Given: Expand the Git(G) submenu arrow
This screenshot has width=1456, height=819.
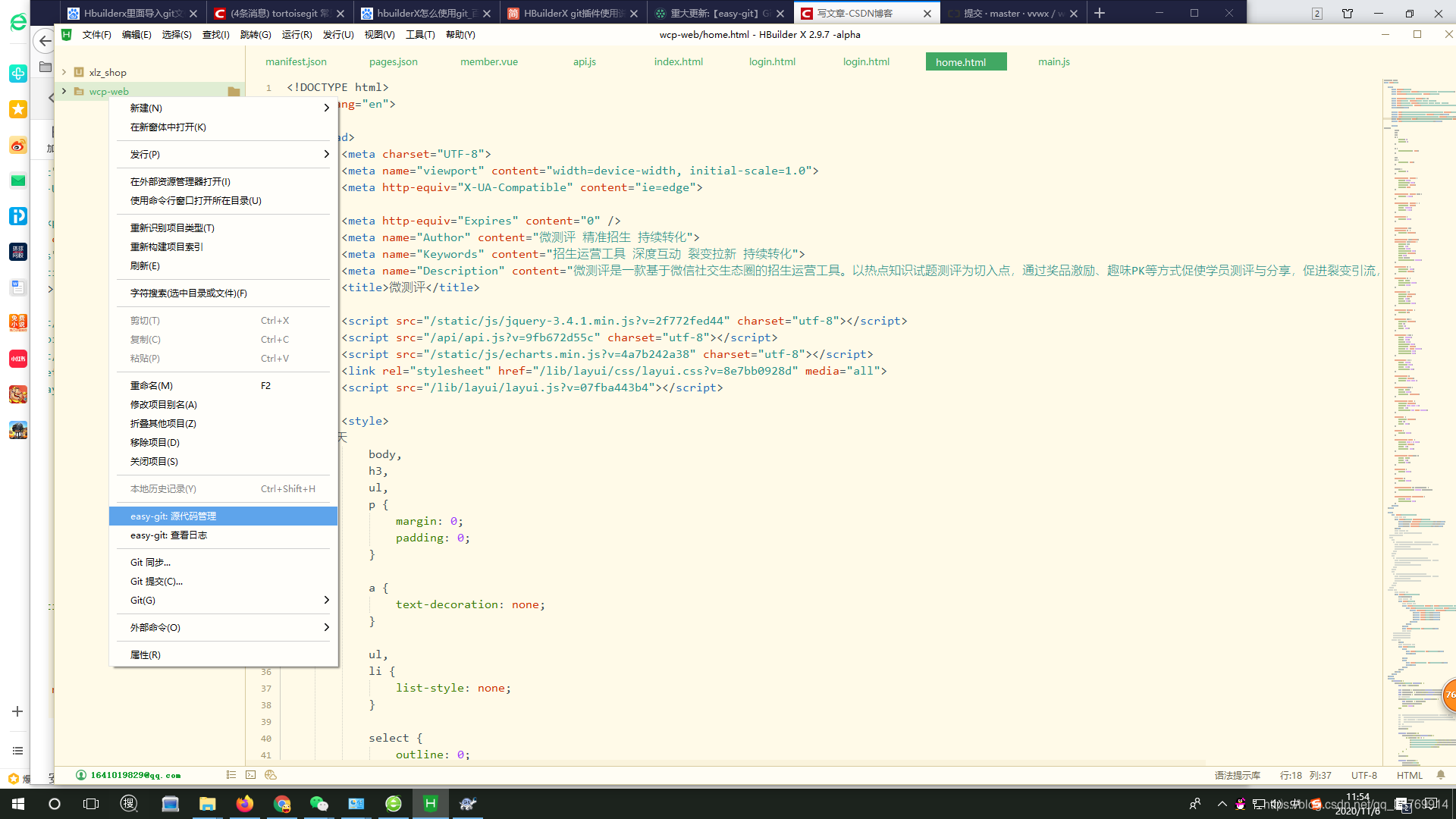Looking at the screenshot, I should point(326,601).
